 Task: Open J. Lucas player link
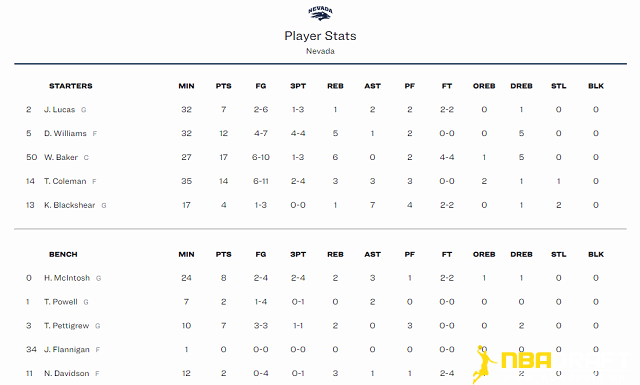point(60,109)
